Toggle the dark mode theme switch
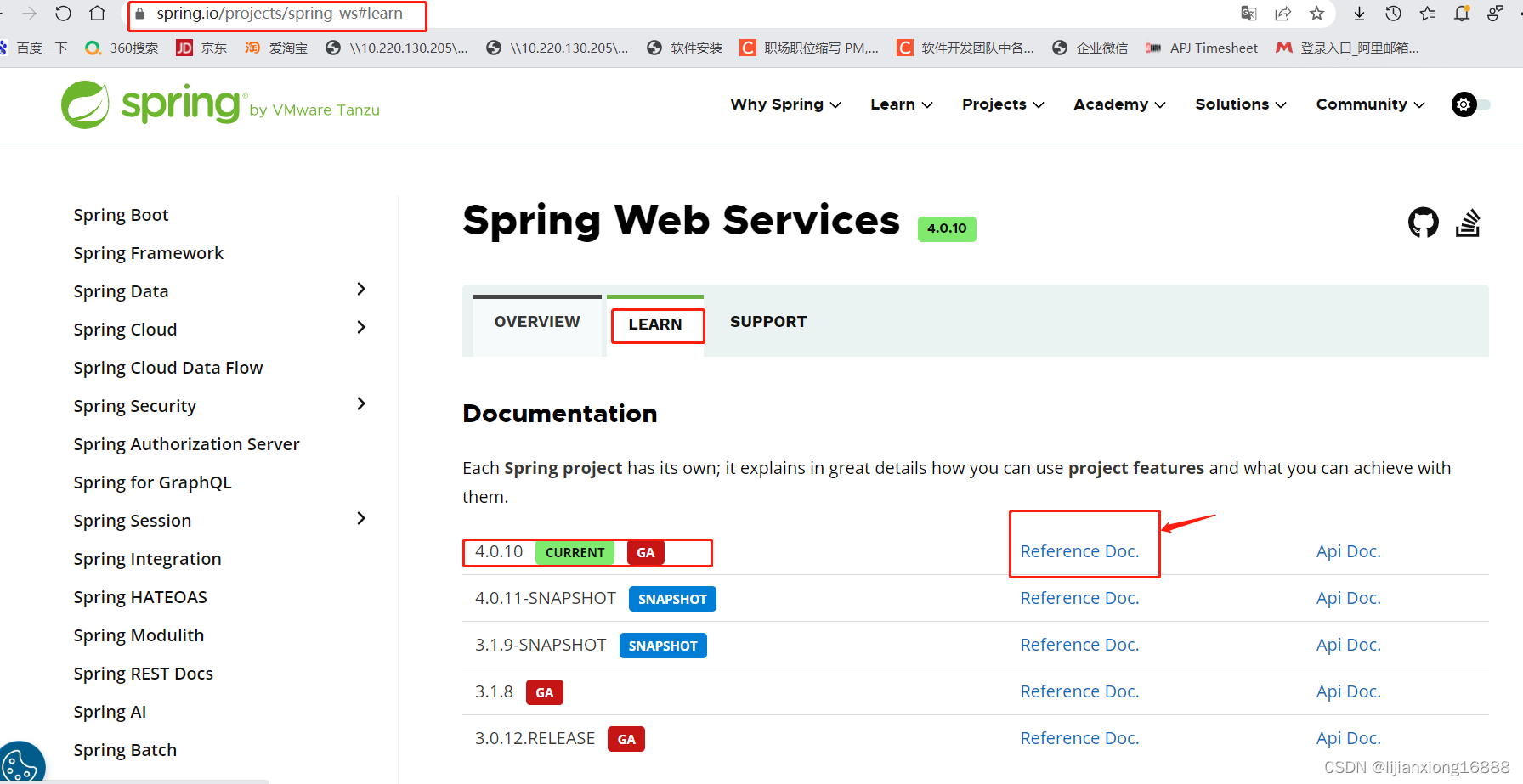Image resolution: width=1523 pixels, height=784 pixels. tap(1471, 104)
